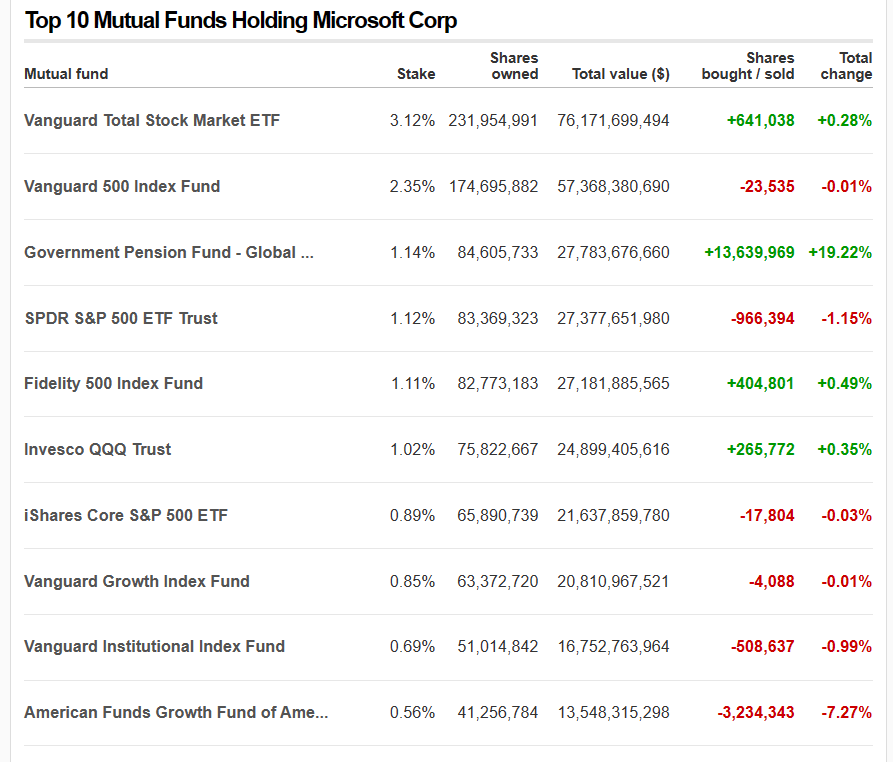Click the -3,234,343 shares sold figure
This screenshot has height=762, width=893.
point(756,713)
